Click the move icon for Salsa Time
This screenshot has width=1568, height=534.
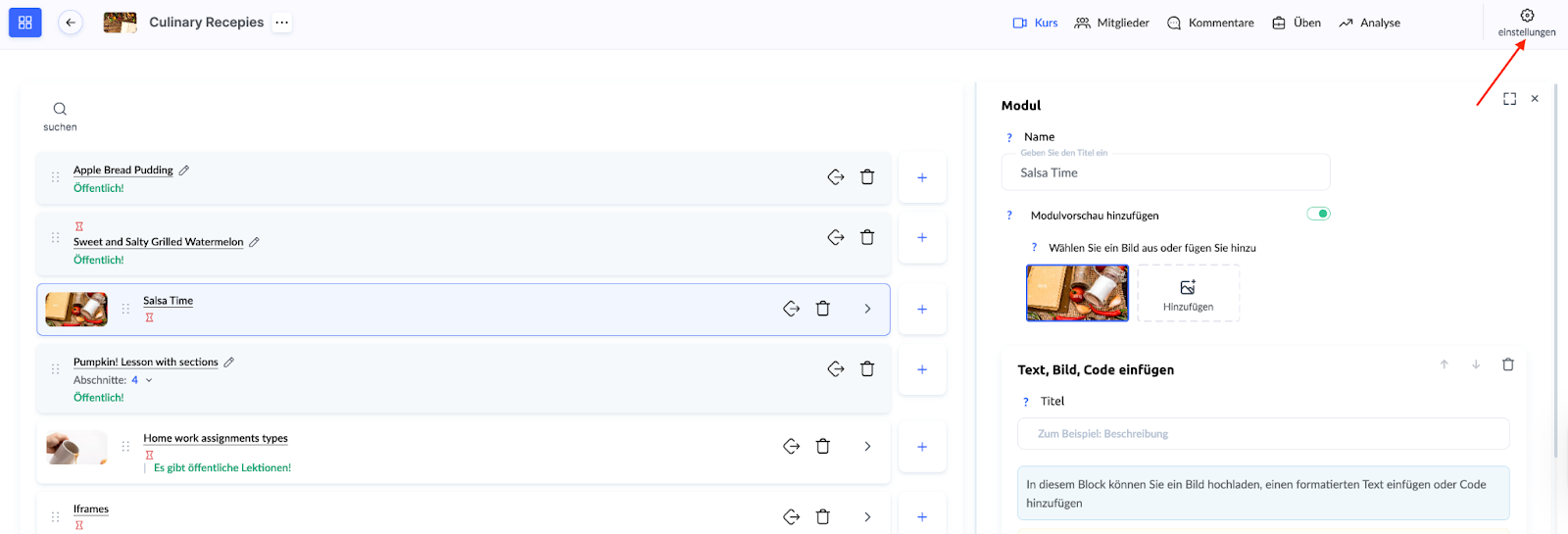[792, 309]
